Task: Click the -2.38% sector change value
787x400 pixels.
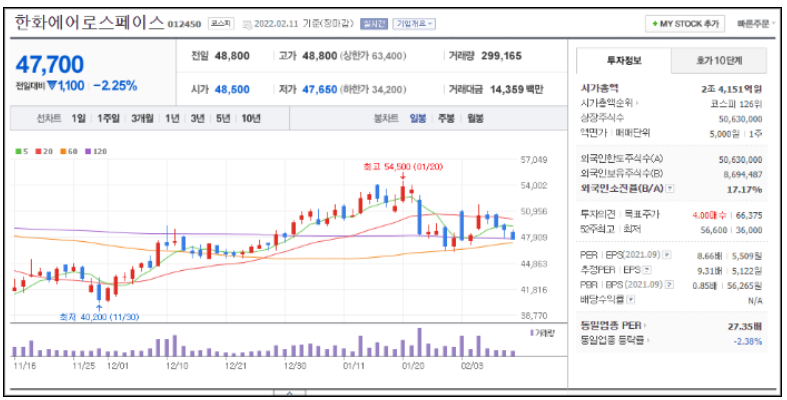Action: pos(748,341)
